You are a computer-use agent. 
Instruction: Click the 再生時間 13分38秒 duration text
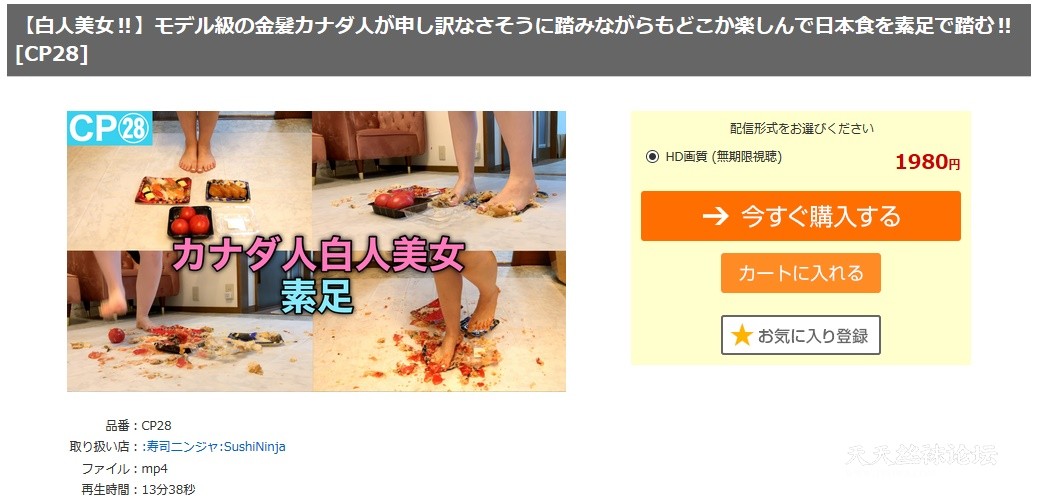click(138, 490)
